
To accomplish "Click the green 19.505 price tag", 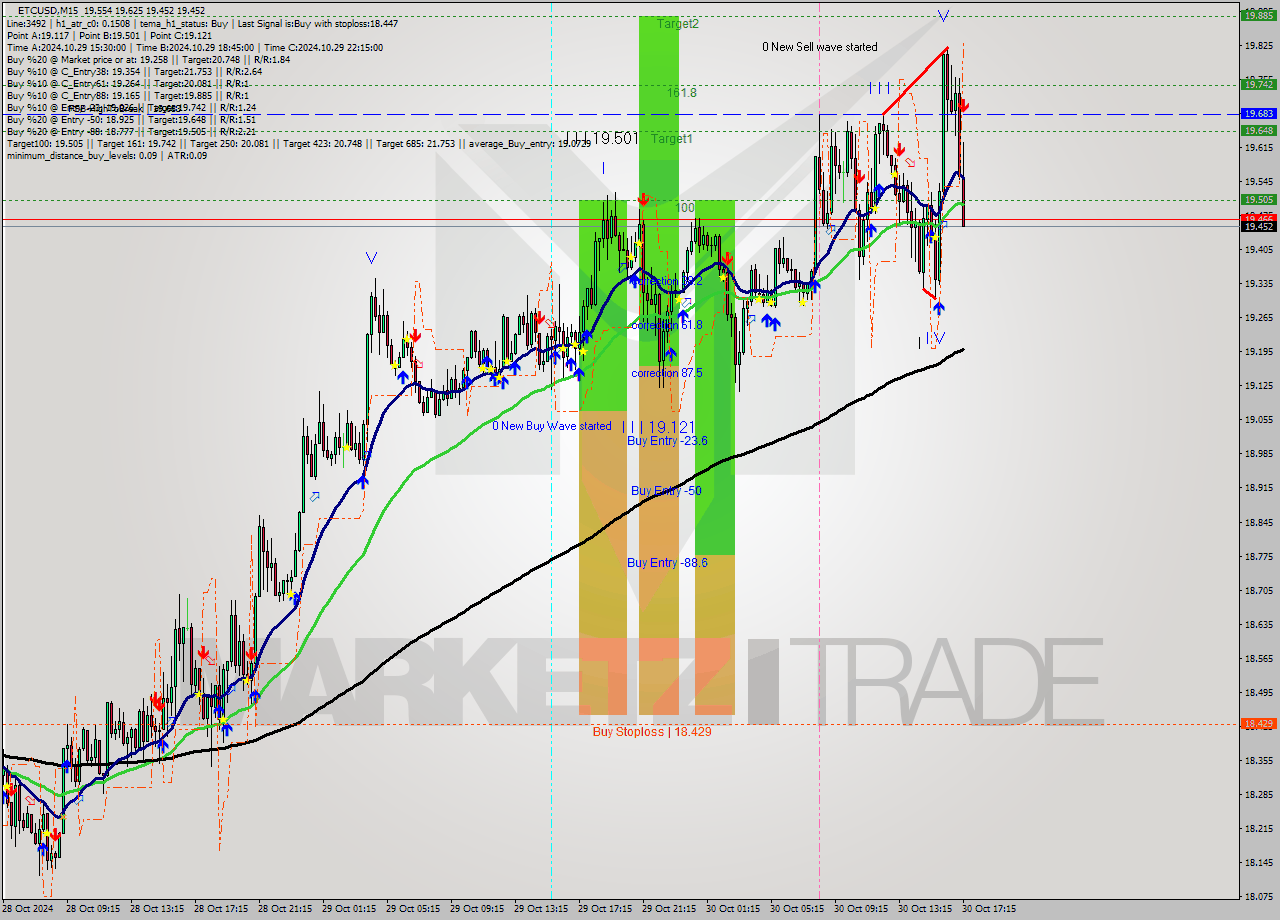I will tap(1258, 199).
